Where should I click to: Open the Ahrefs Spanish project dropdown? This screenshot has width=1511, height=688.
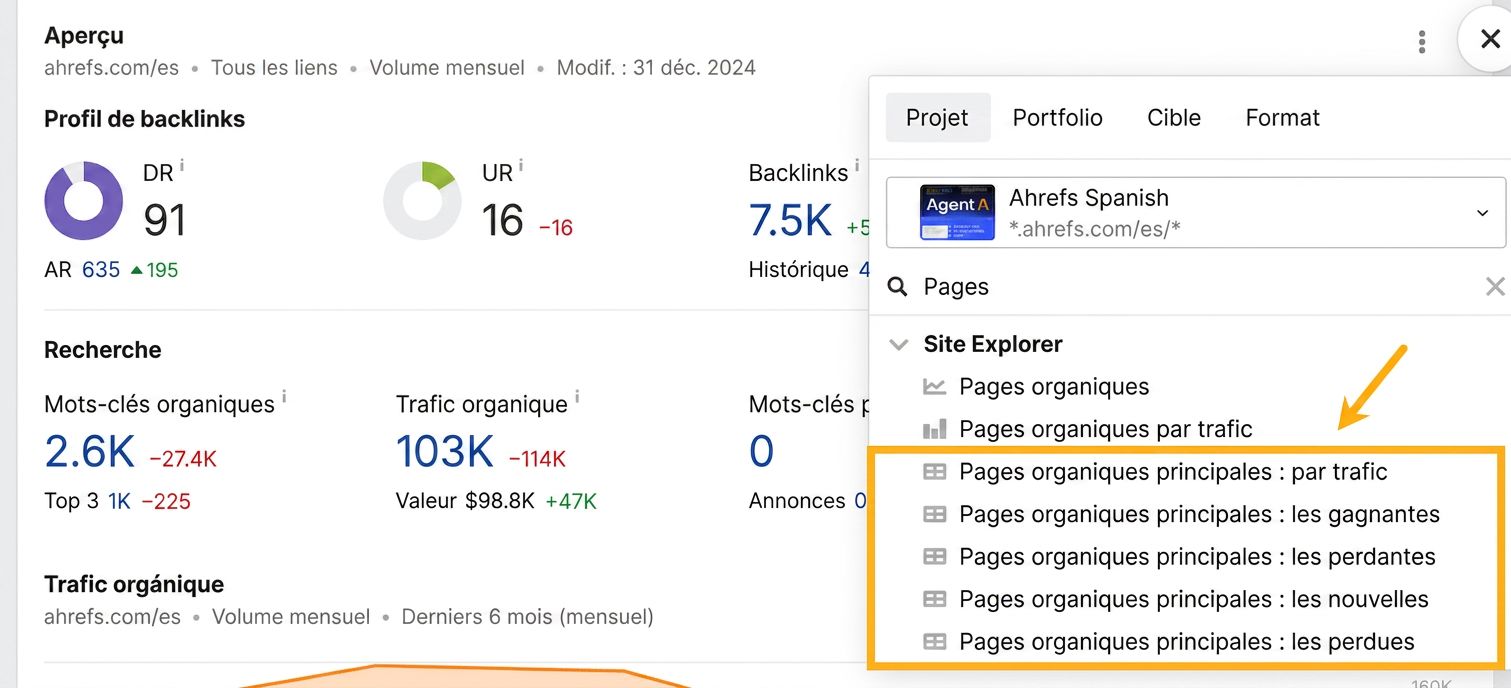point(1196,212)
